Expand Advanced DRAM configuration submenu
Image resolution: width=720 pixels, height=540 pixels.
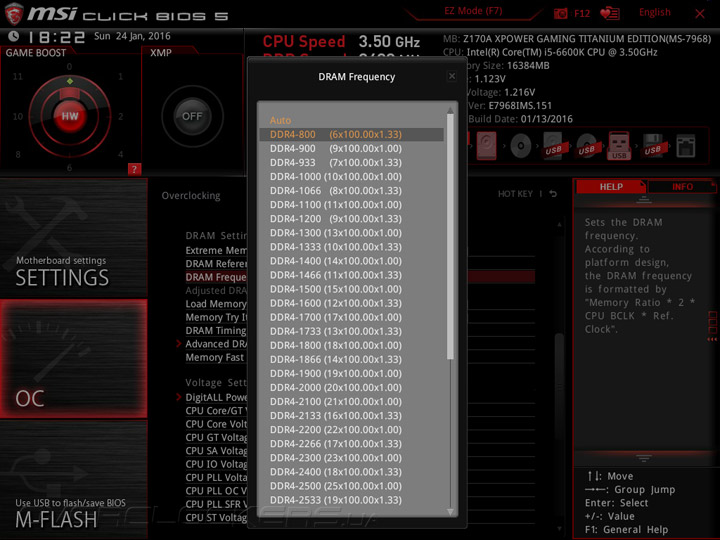pos(179,343)
